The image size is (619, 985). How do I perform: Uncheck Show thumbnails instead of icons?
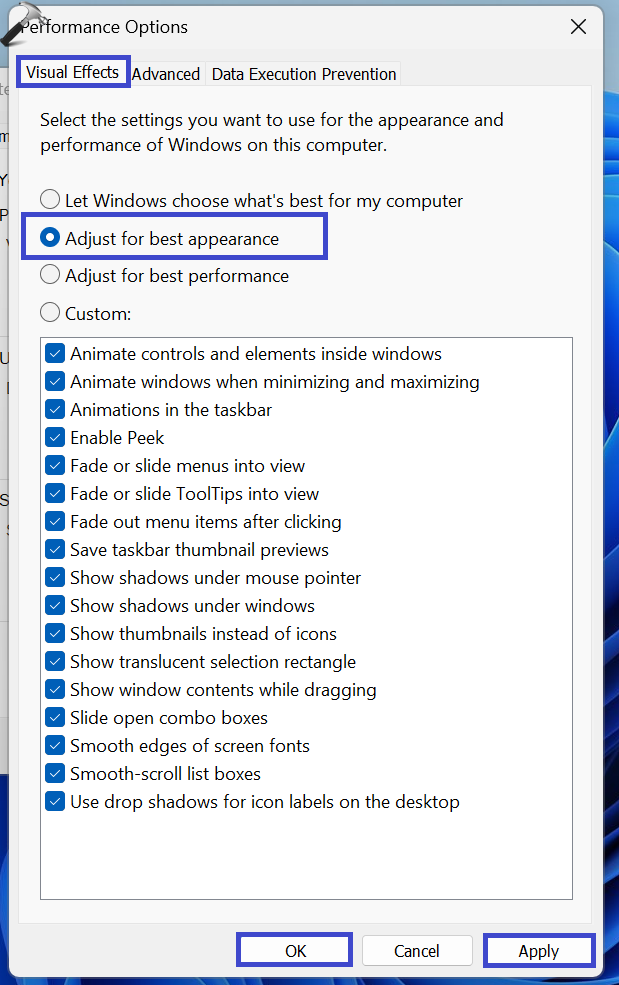[55, 634]
